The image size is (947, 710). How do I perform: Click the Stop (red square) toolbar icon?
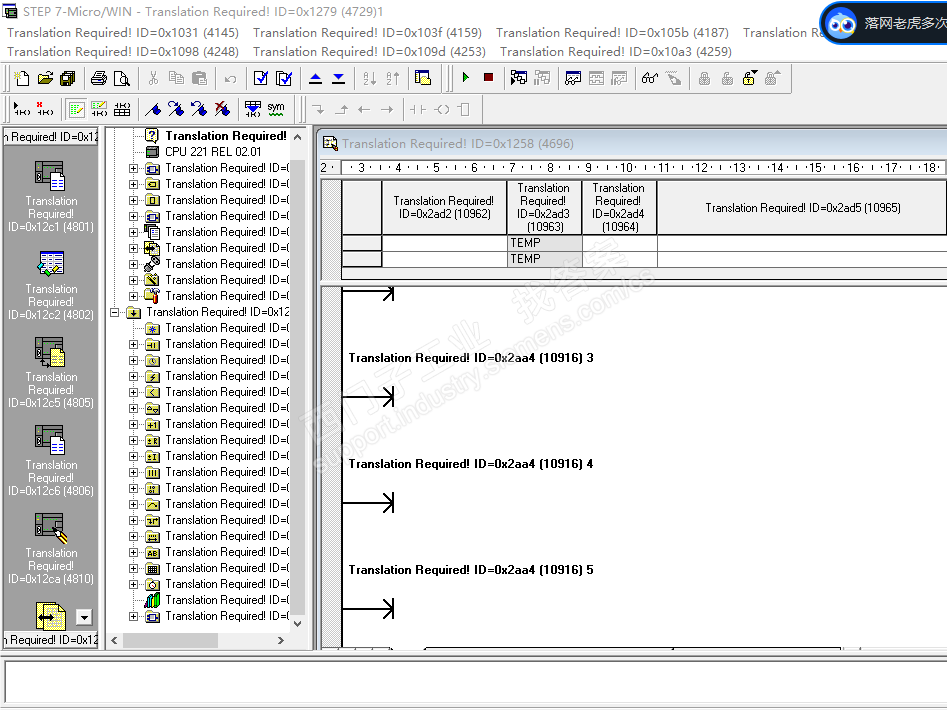[488, 78]
